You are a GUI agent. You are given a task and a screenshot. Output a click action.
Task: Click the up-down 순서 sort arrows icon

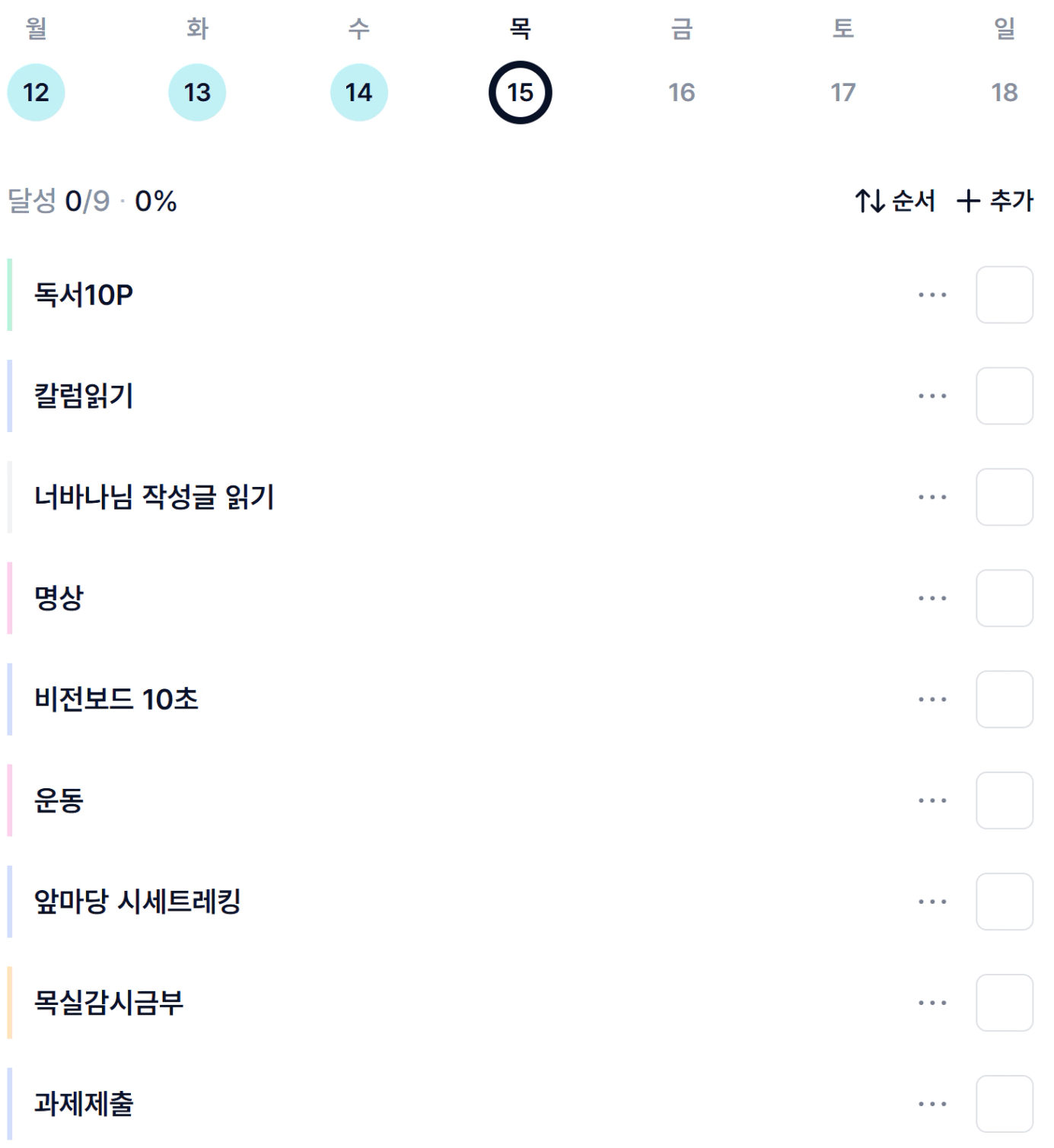coord(869,201)
